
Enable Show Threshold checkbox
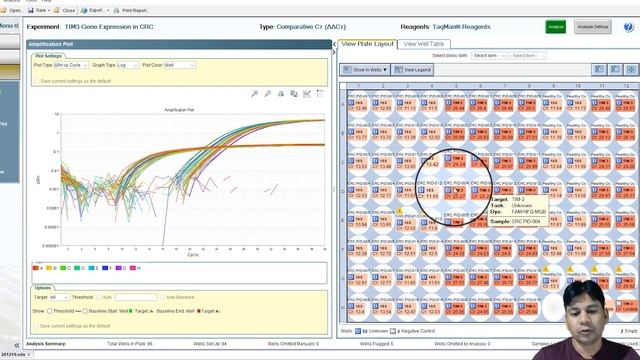[x=49, y=311]
